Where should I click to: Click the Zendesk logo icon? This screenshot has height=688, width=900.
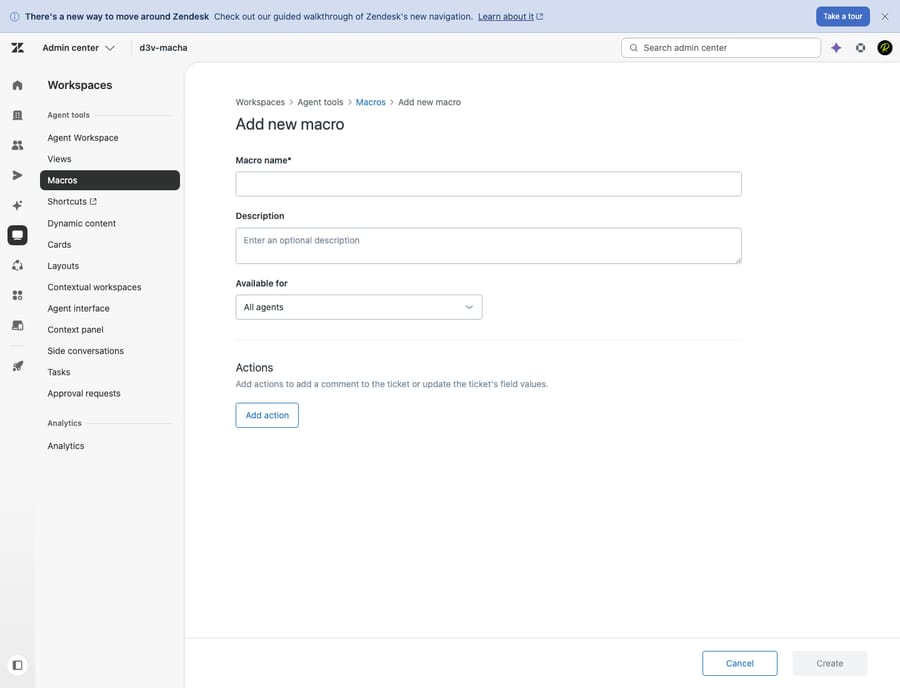point(18,48)
